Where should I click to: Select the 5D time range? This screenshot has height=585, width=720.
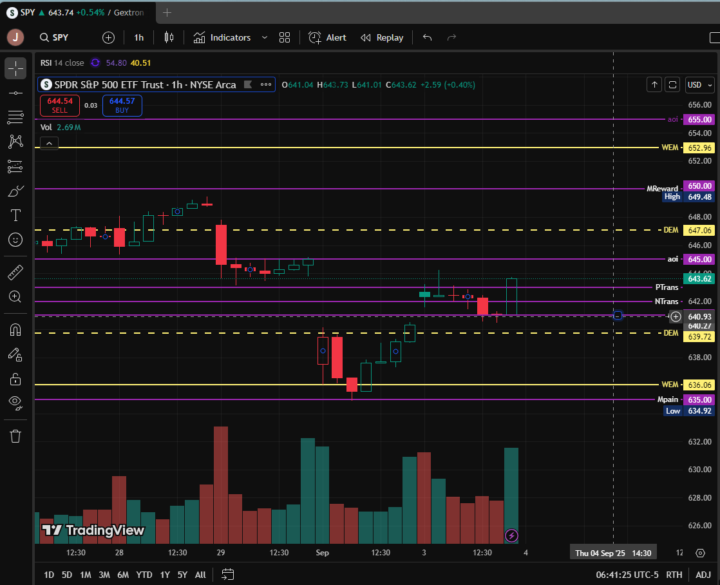click(x=66, y=575)
